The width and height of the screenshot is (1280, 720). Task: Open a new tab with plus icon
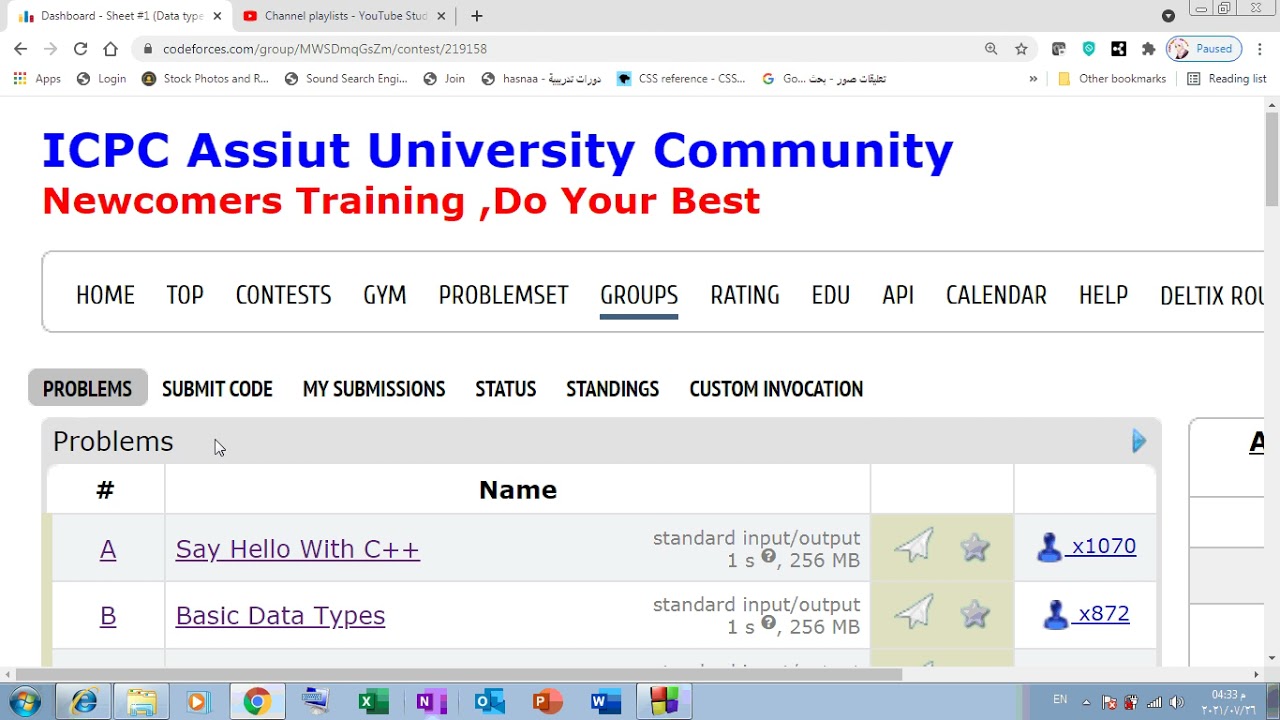pos(476,16)
